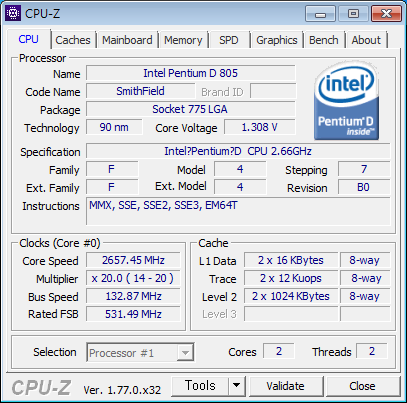
Task: Click the Code Name value 'SmithField'
Action: [x=140, y=91]
